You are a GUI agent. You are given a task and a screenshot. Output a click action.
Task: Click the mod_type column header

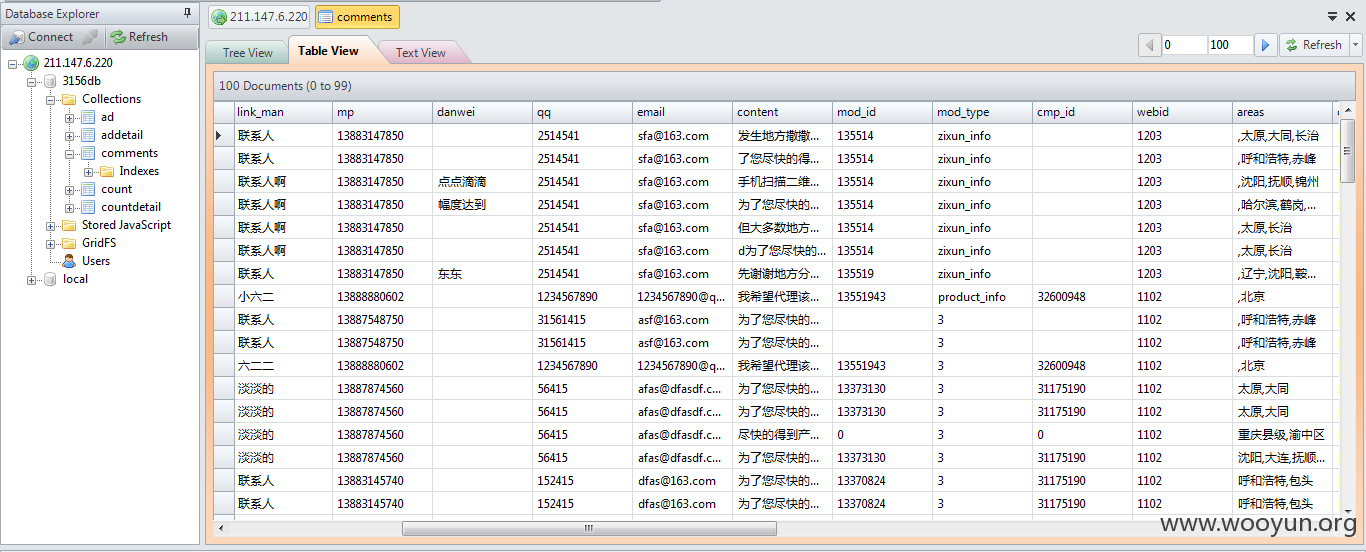(983, 112)
